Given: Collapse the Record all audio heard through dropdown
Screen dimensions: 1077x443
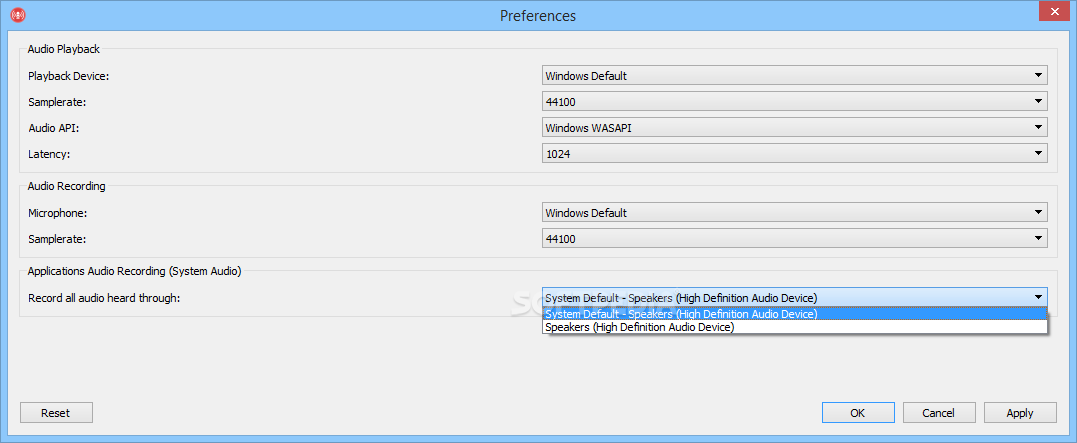Looking at the screenshot, I should tap(795, 297).
